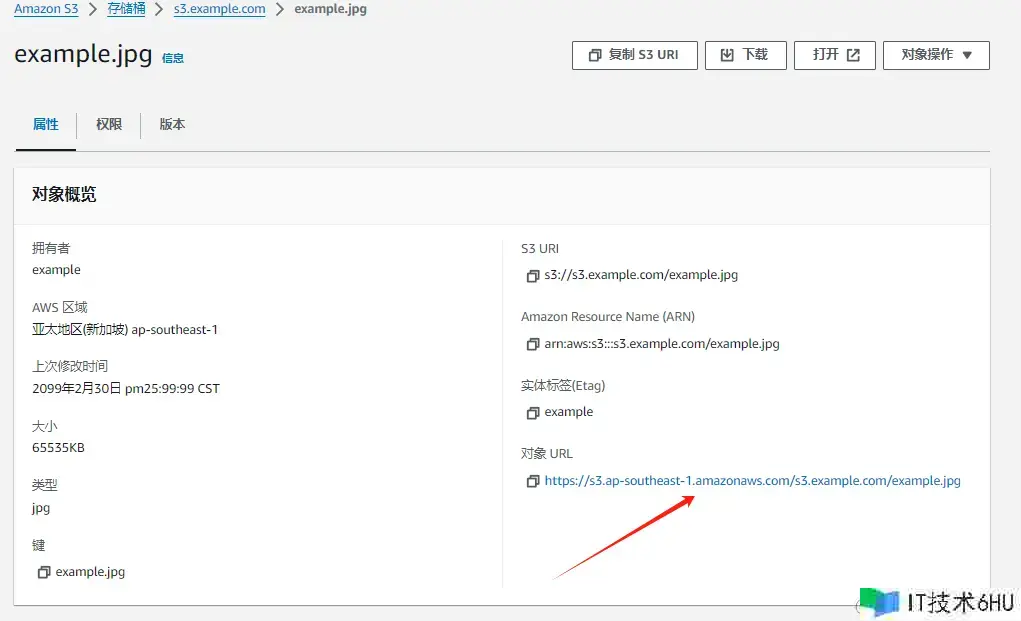Copy the key example.jpg icon

[44, 572]
